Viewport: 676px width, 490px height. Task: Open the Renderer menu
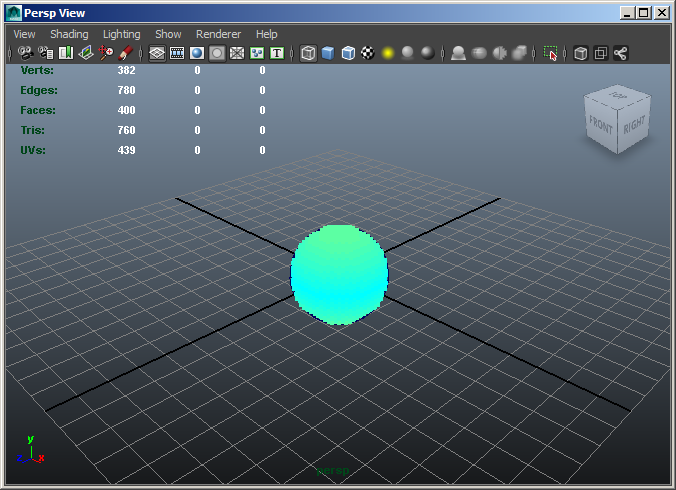pyautogui.click(x=218, y=34)
